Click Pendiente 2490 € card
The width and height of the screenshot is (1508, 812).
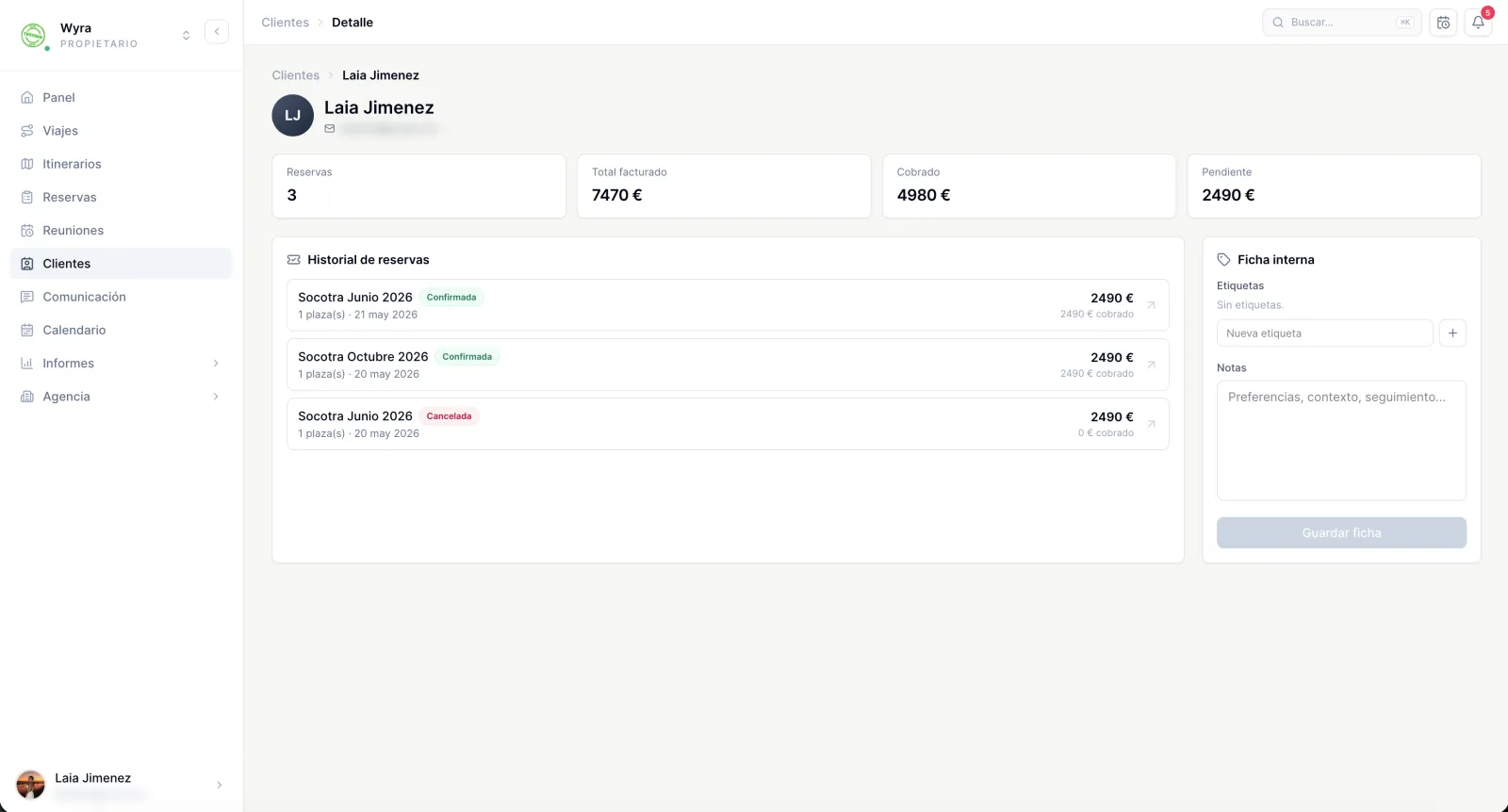coord(1335,187)
